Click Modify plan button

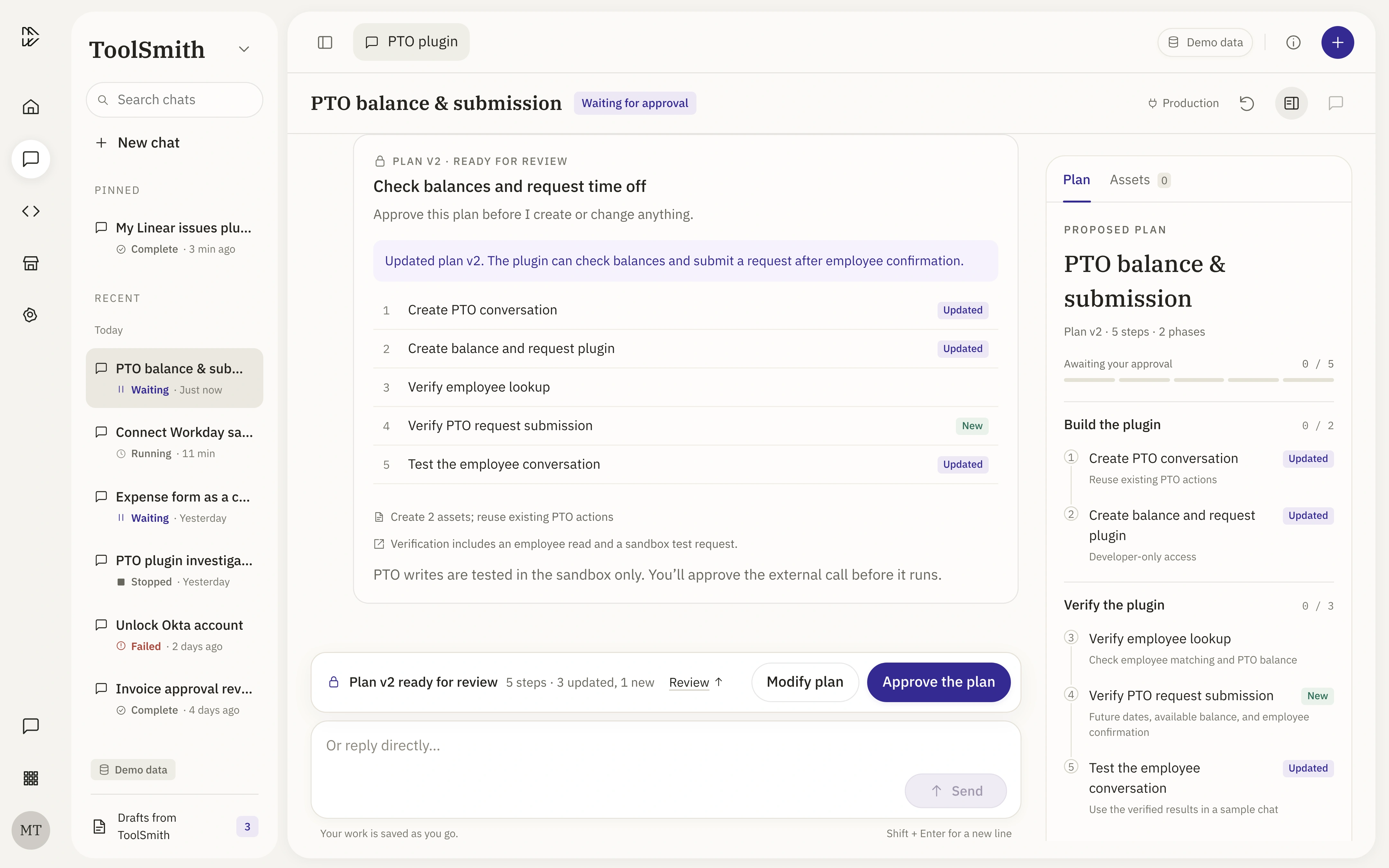(805, 682)
